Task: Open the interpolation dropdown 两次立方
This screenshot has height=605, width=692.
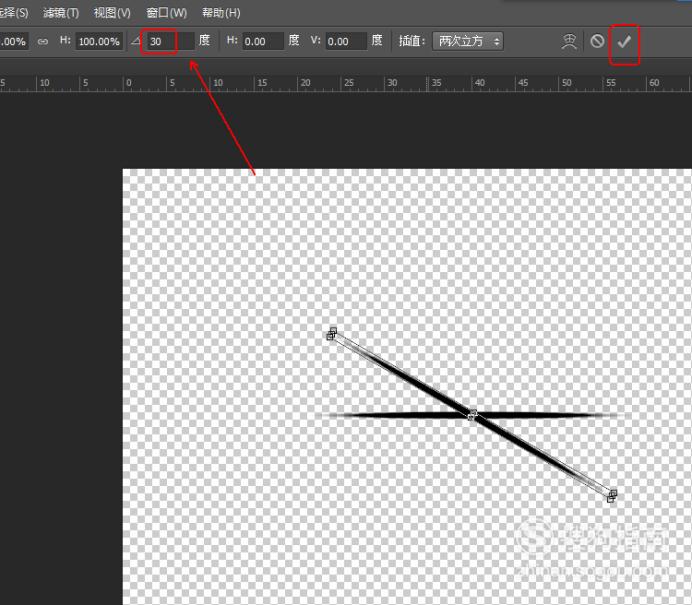Action: 467,41
